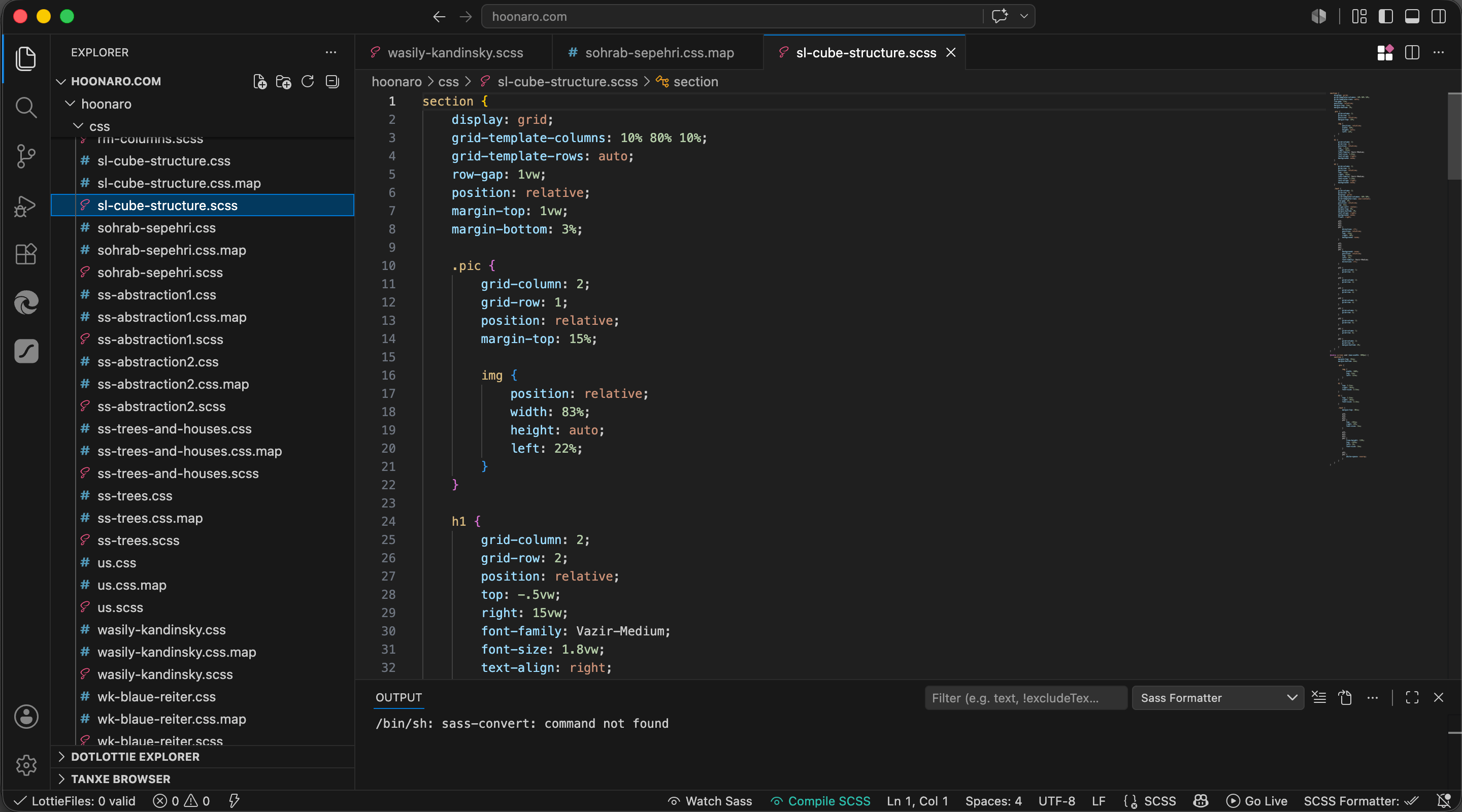The width and height of the screenshot is (1462, 812).
Task: Toggle the secondary side bar
Action: pyautogui.click(x=1439, y=16)
